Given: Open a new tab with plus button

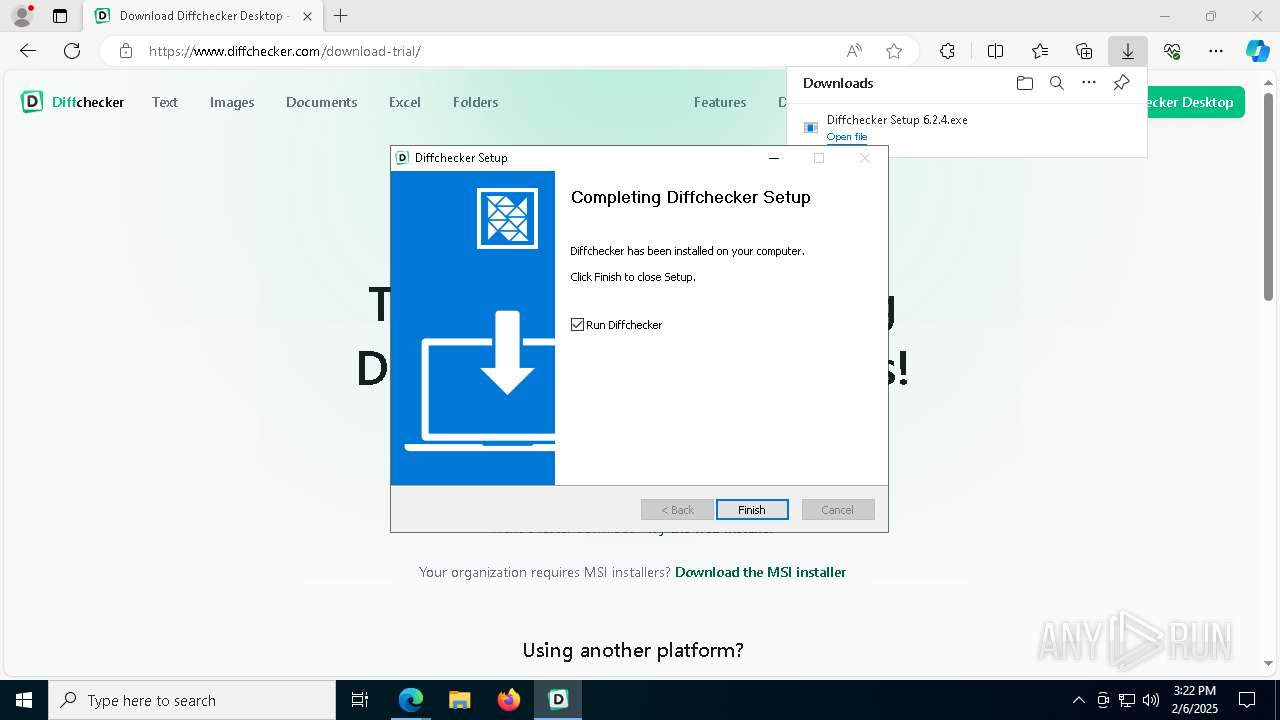Looking at the screenshot, I should point(341,16).
